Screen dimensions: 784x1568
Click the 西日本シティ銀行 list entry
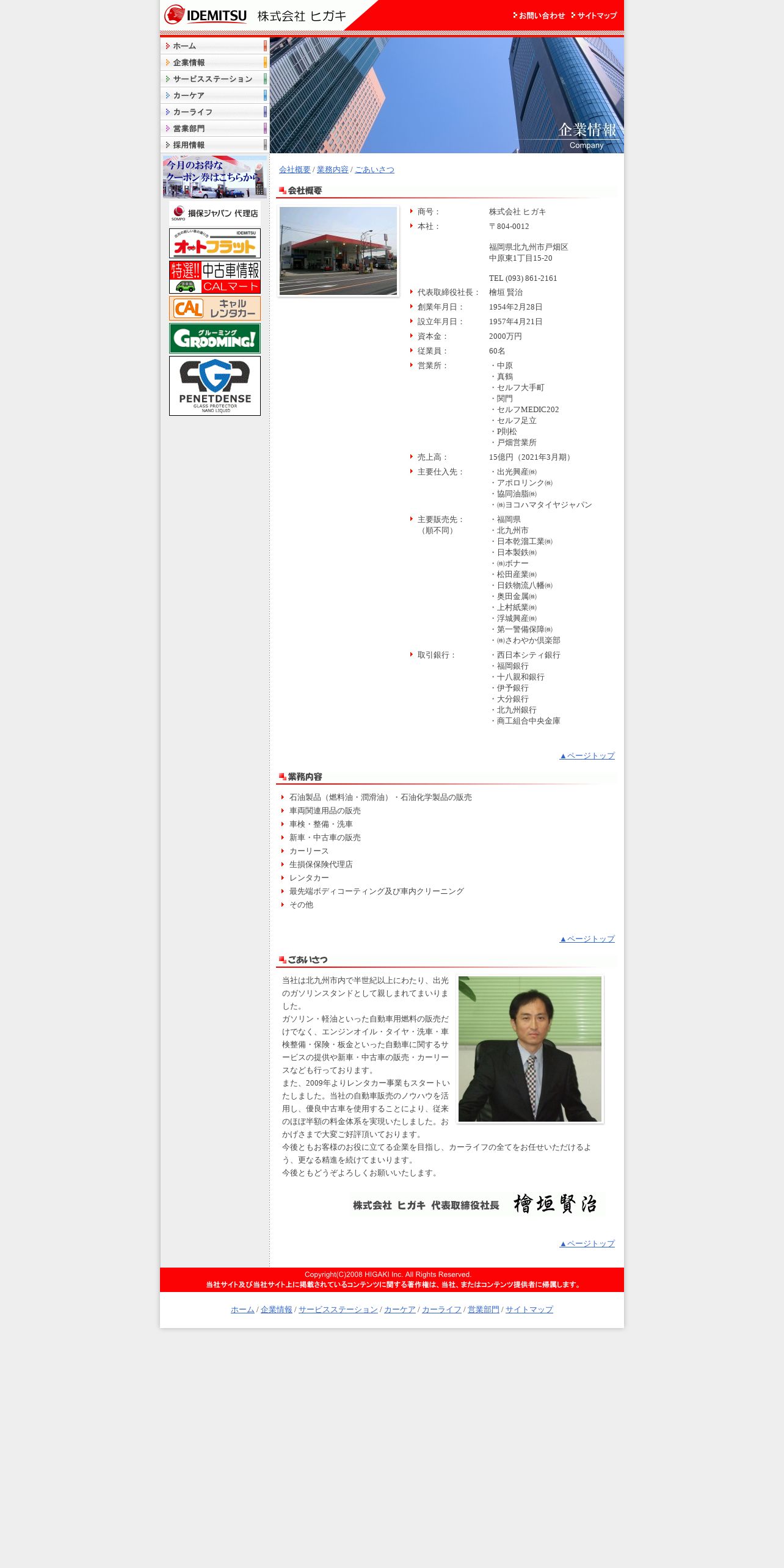[524, 655]
